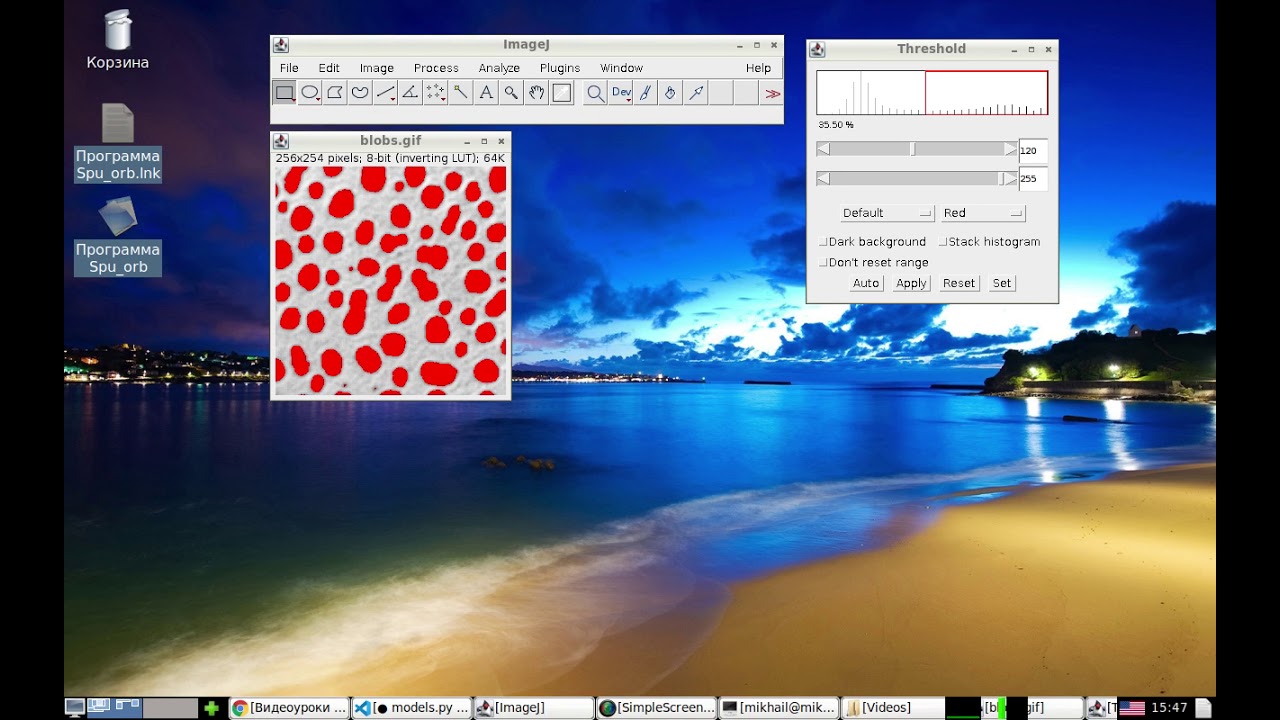
Task: Click the green plus icon in taskbar
Action: tap(211, 708)
